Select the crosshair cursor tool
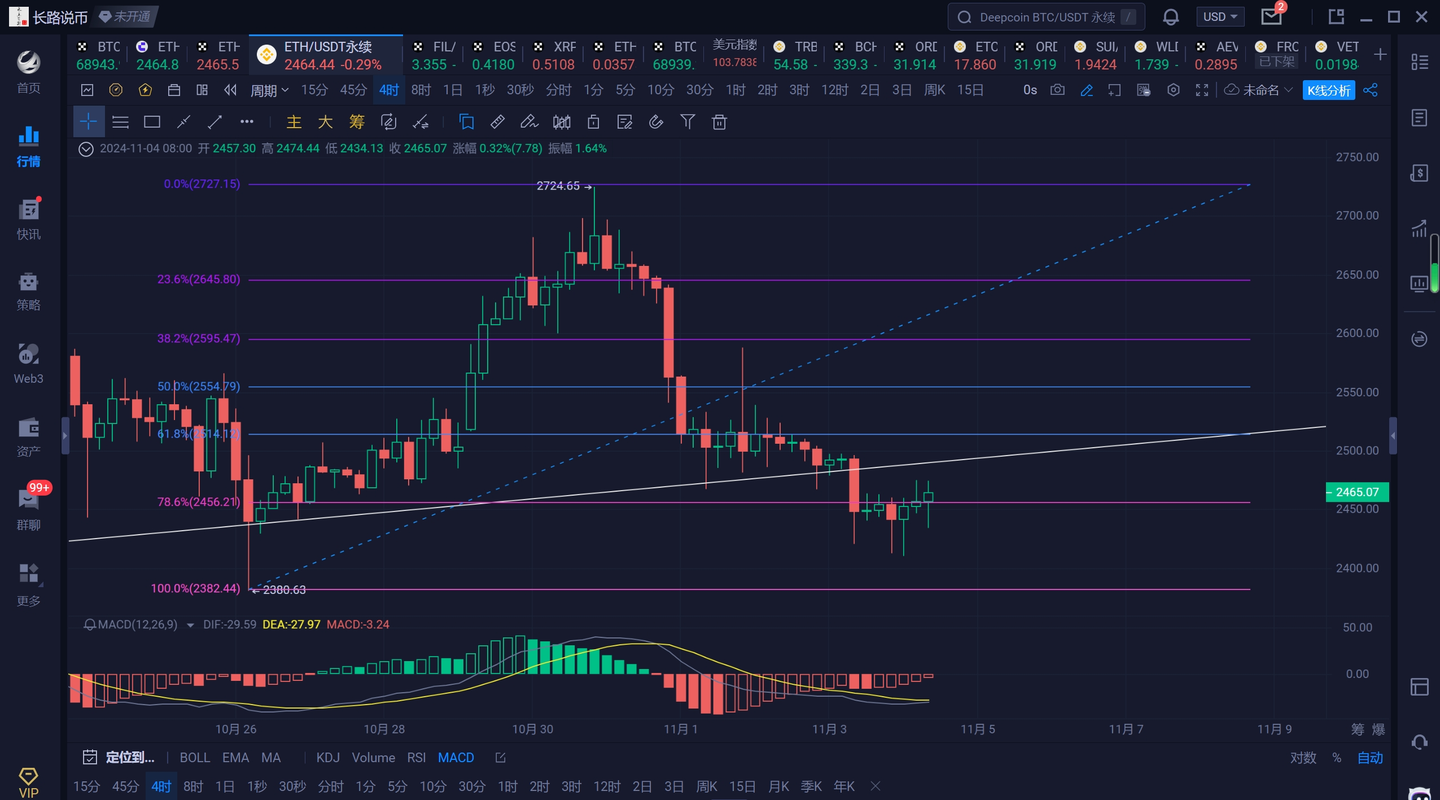Image resolution: width=1440 pixels, height=800 pixels. coord(89,122)
